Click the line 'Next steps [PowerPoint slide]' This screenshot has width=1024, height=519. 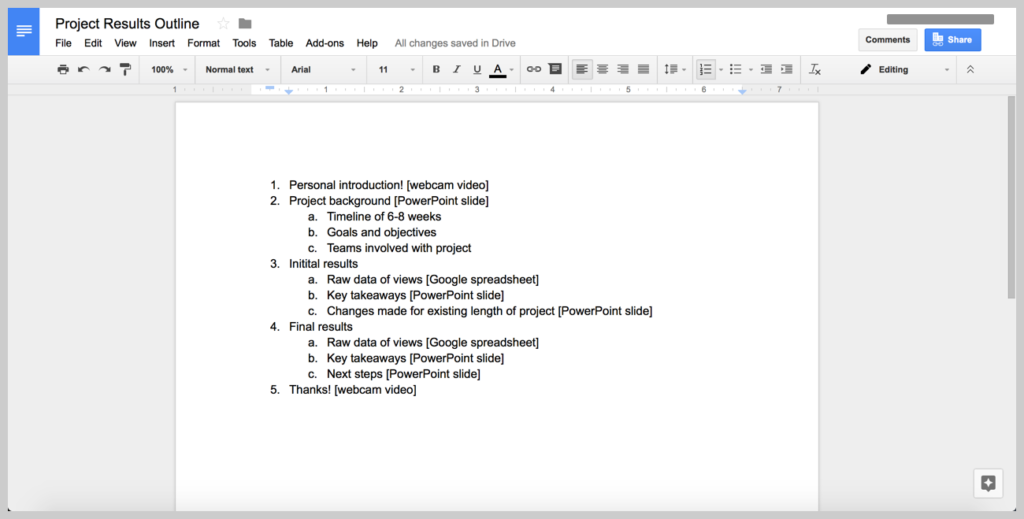[x=404, y=374]
